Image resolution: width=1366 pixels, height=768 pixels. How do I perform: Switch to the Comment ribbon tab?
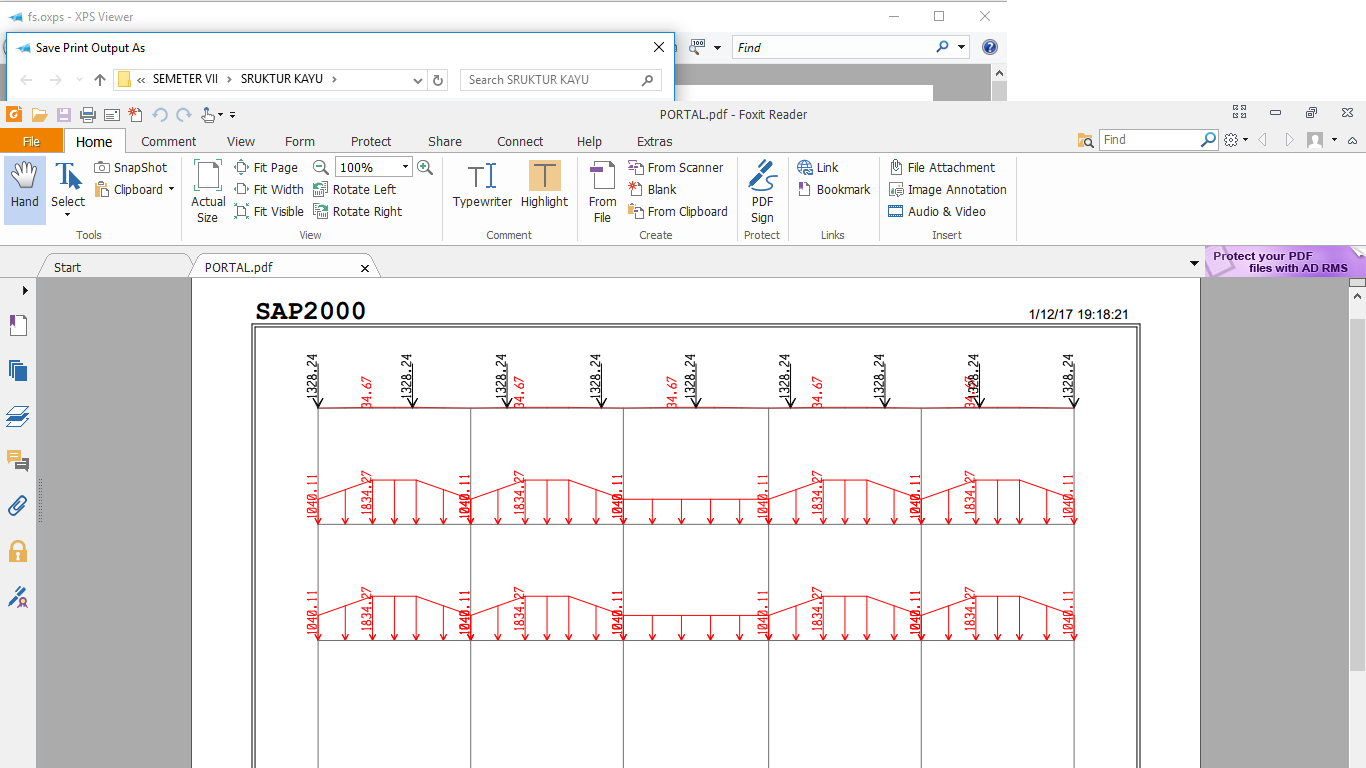(169, 141)
